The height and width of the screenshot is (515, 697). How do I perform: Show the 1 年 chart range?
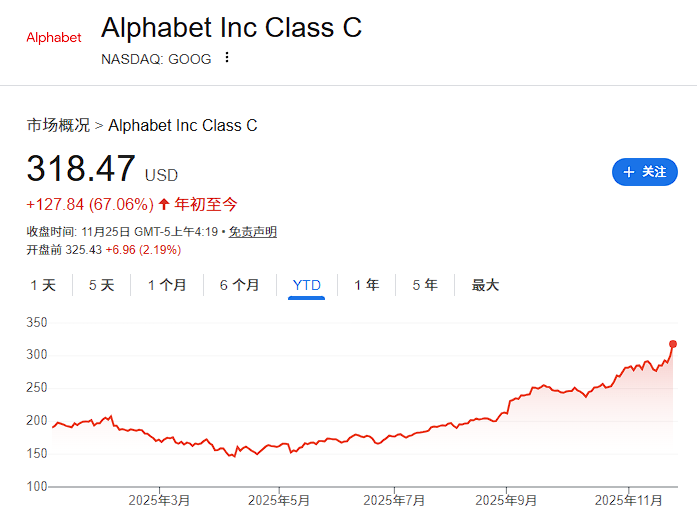tap(366, 285)
